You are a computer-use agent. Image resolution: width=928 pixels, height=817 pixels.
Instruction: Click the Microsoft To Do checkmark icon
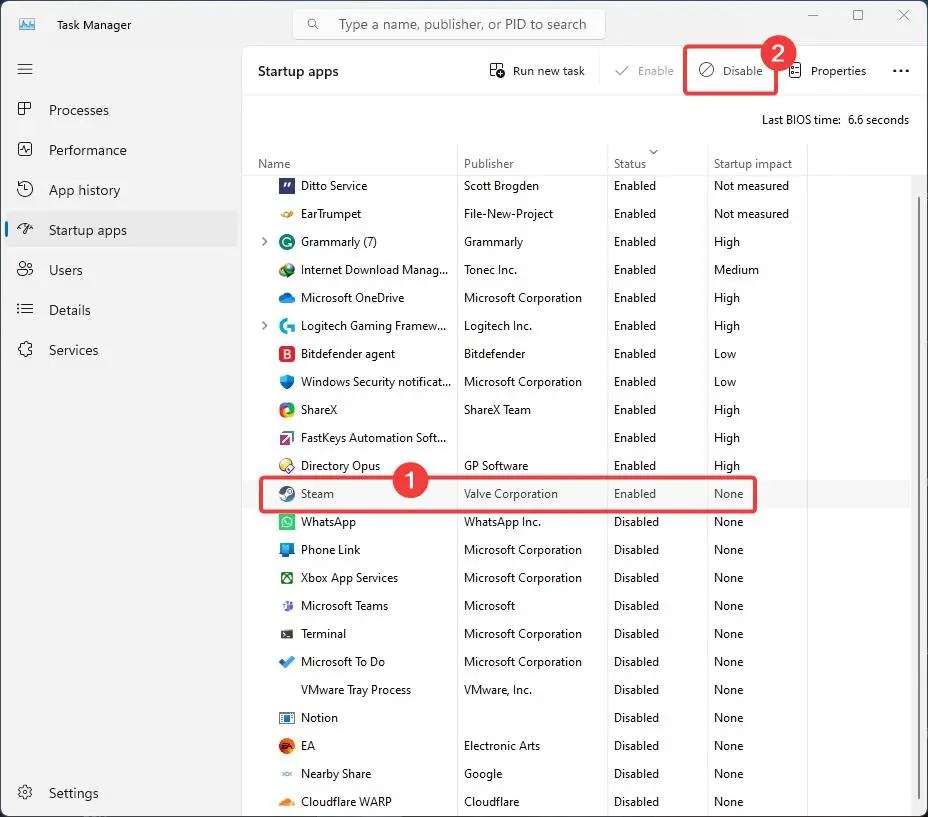tap(286, 662)
